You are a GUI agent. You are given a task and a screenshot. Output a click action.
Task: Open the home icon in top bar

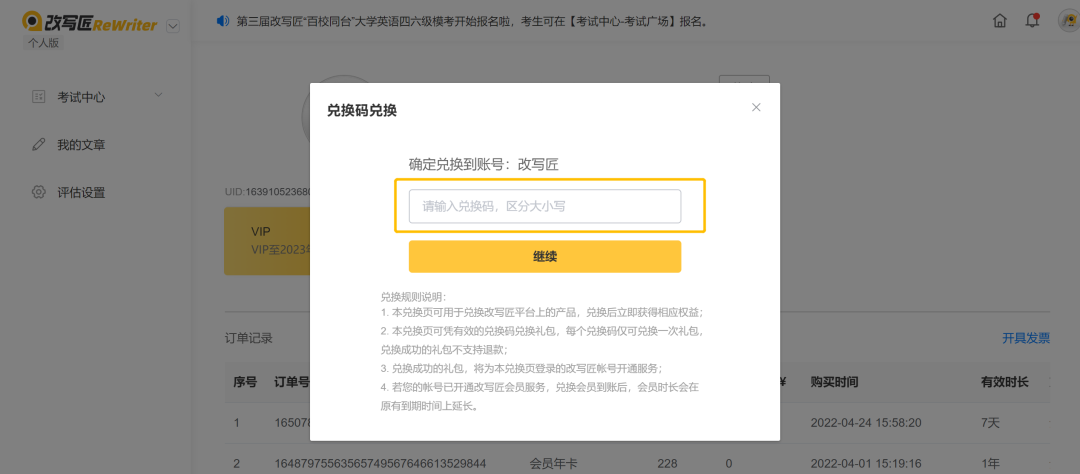(999, 21)
